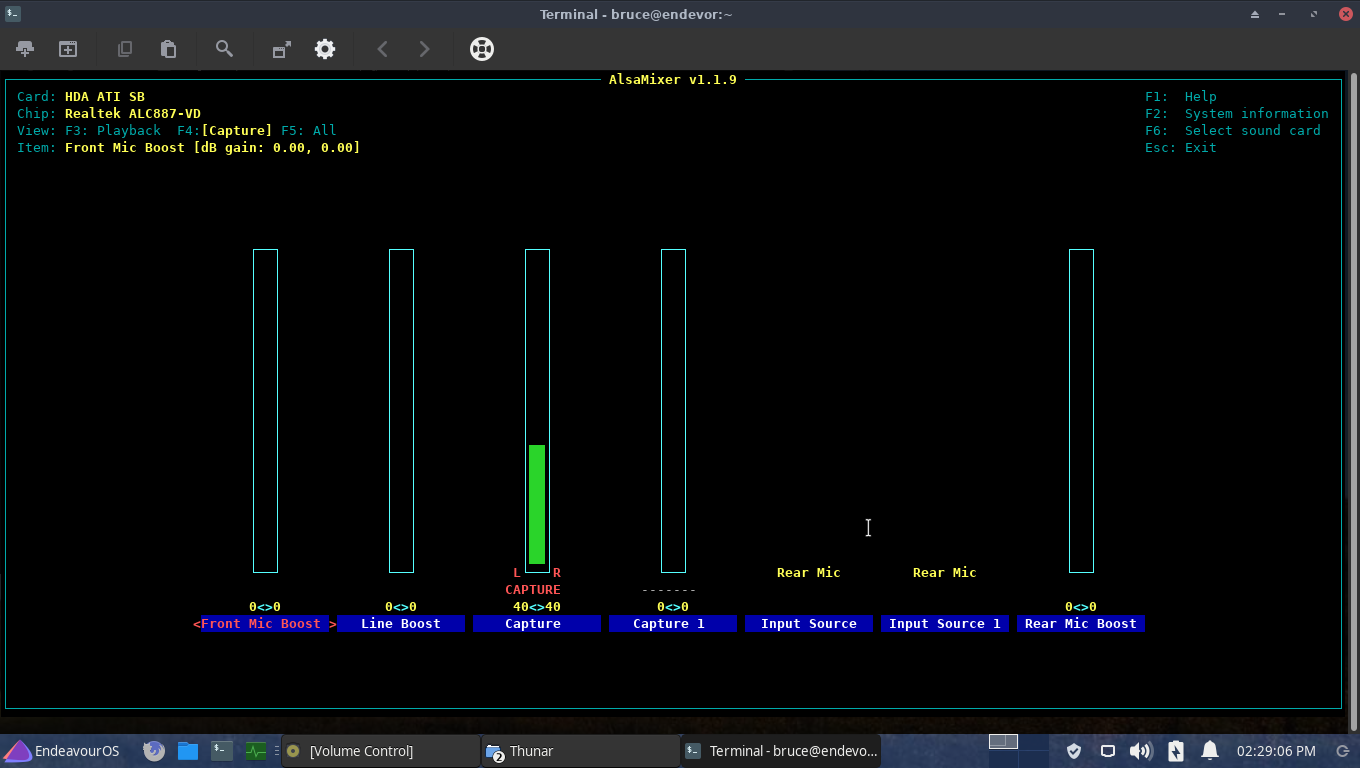Click the terminal window menu icon
1360x768 pixels.
coord(12,14)
